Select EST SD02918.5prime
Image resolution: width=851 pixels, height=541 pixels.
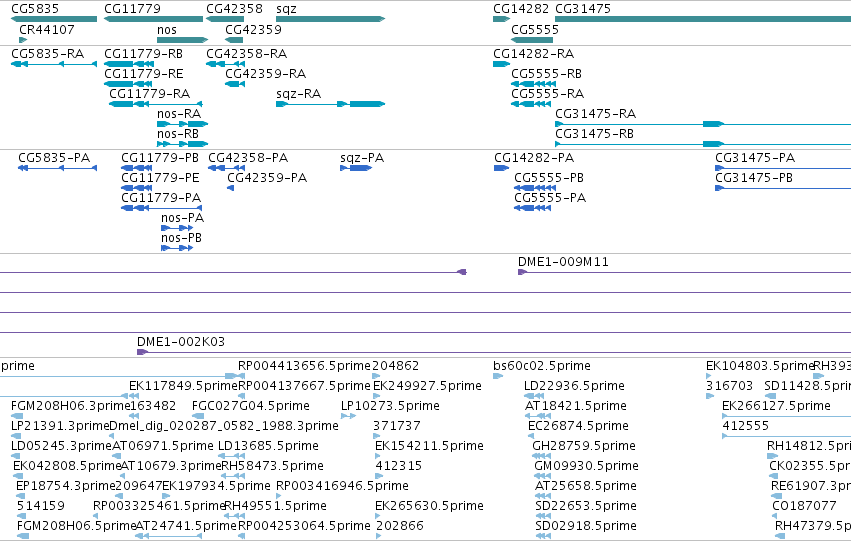pyautogui.click(x=586, y=526)
